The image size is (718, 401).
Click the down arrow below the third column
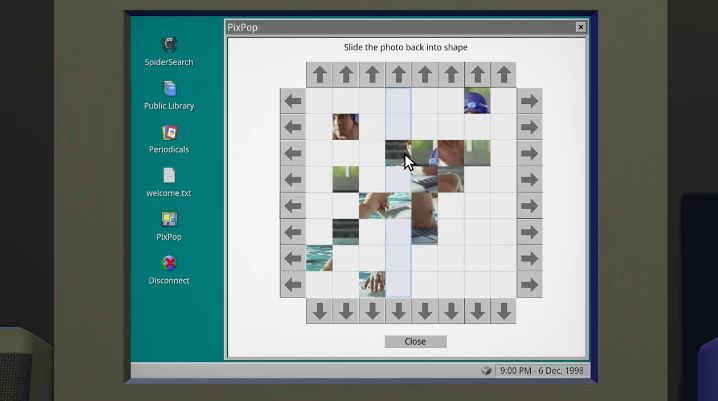pyautogui.click(x=372, y=311)
